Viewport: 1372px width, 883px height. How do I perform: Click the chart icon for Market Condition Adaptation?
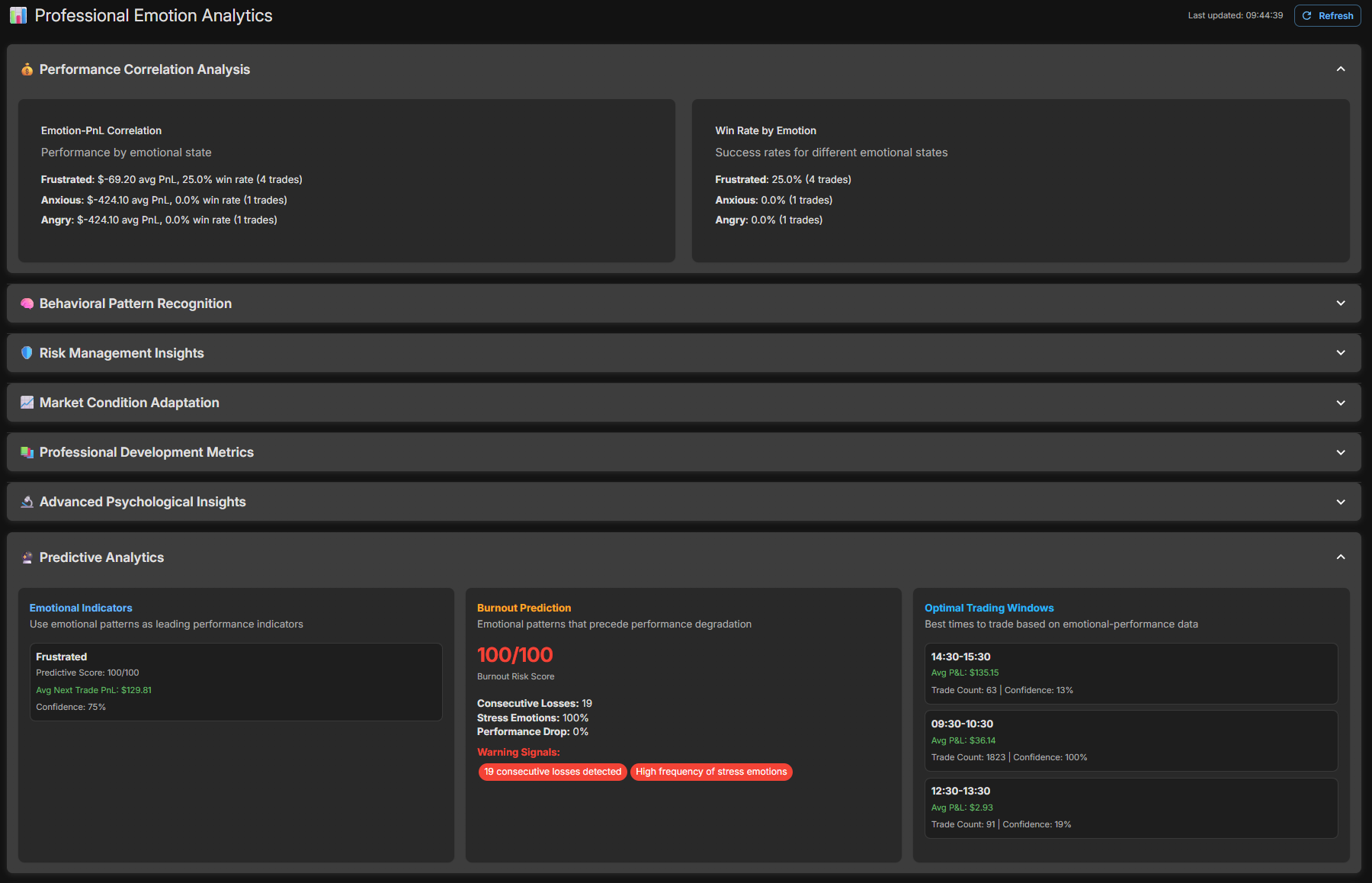click(x=27, y=403)
